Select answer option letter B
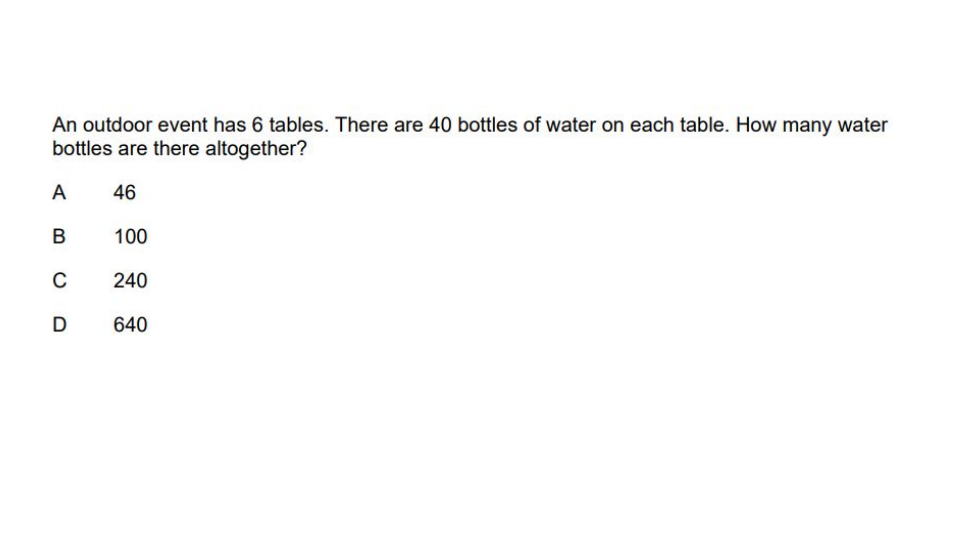Viewport: 978px width, 550px height. [x=59, y=237]
